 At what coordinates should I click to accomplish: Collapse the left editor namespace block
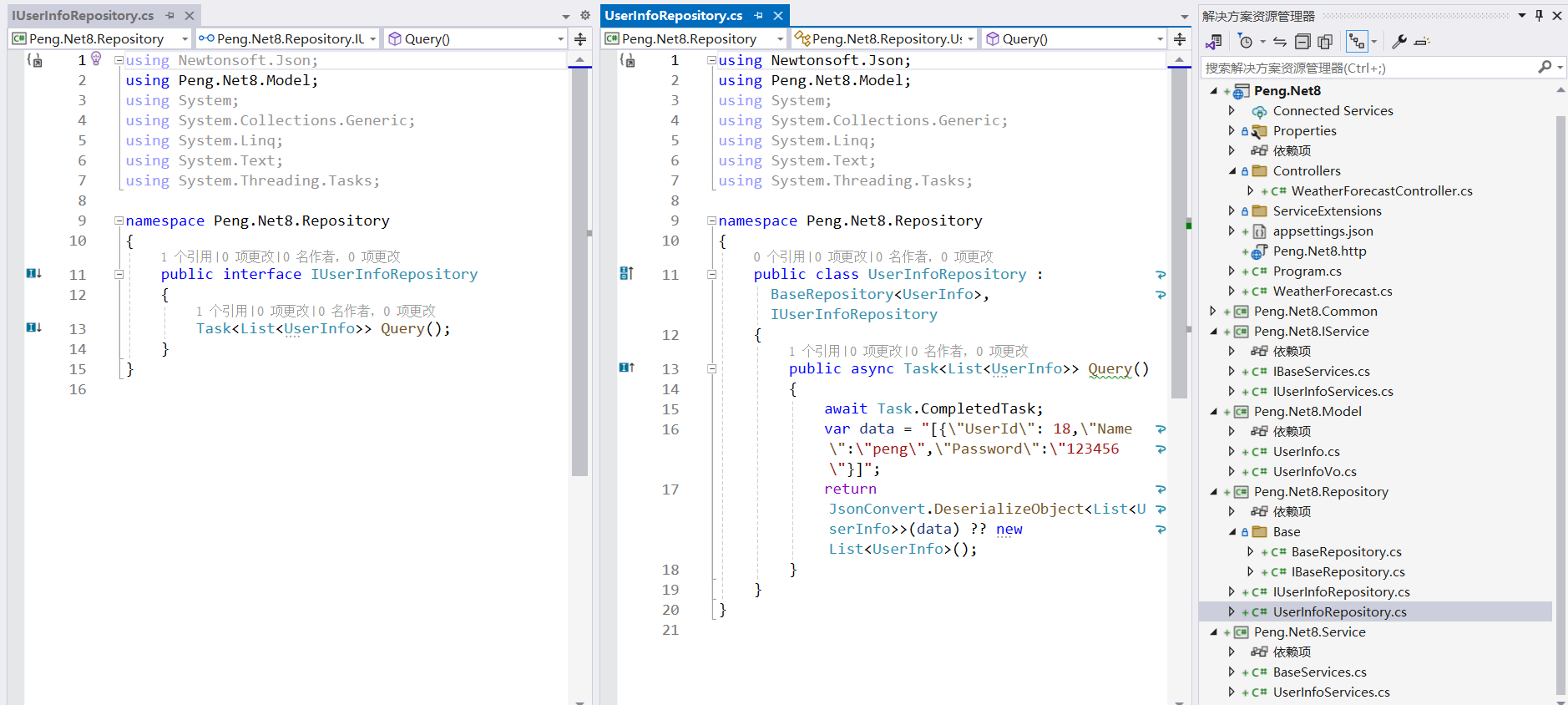click(x=119, y=221)
